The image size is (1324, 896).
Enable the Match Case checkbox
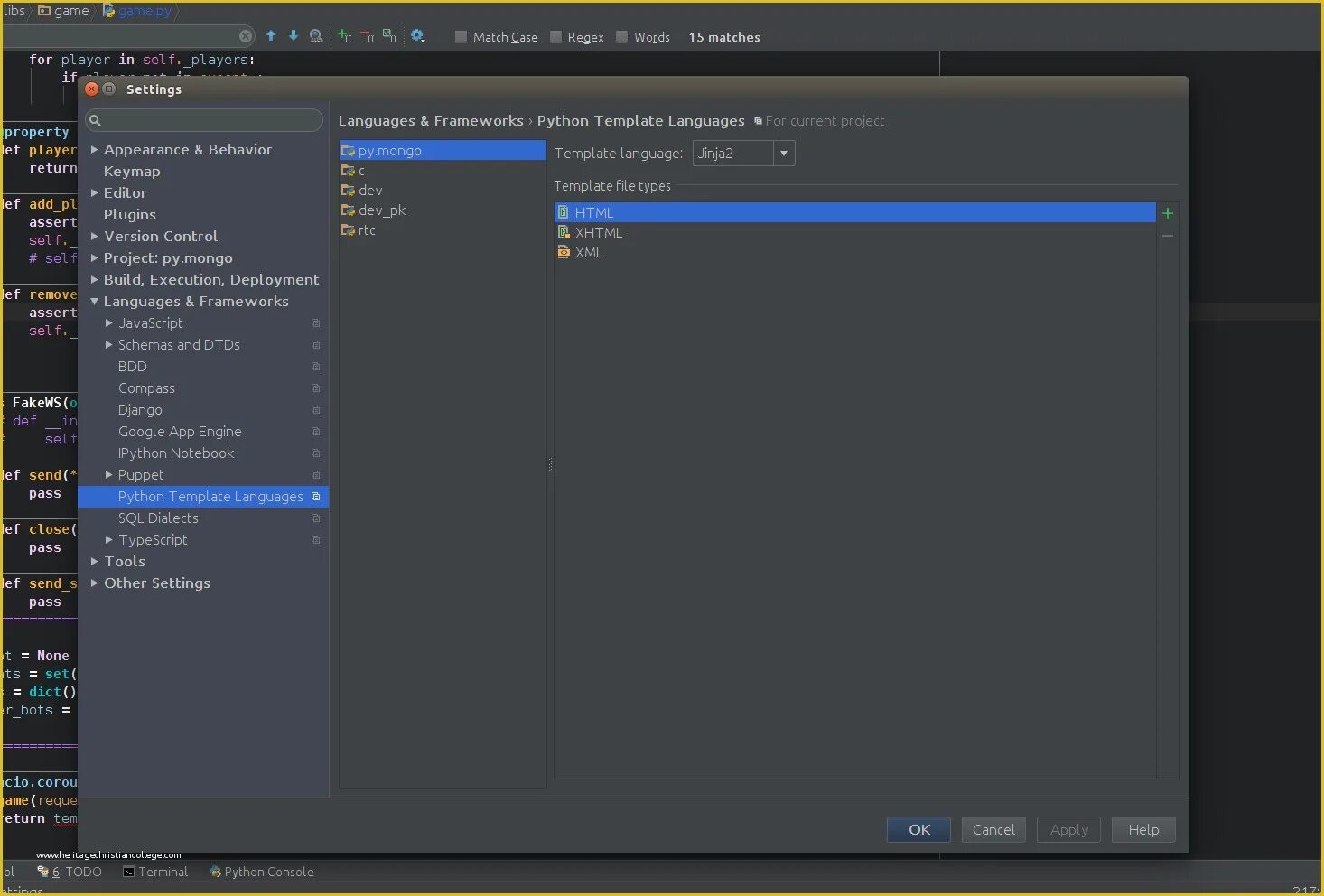click(461, 37)
